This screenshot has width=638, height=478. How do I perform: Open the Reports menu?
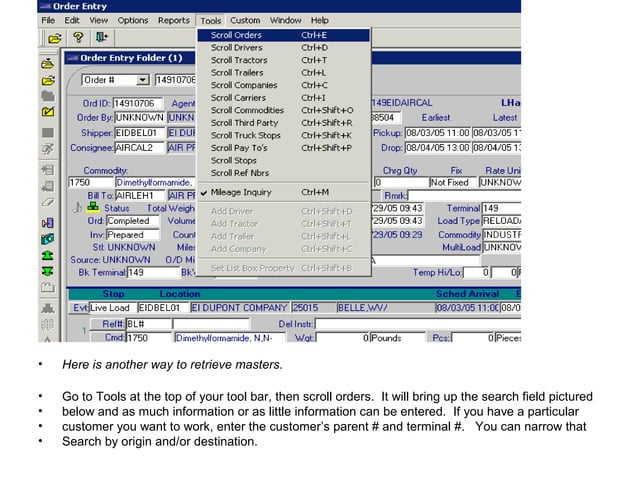coord(174,20)
